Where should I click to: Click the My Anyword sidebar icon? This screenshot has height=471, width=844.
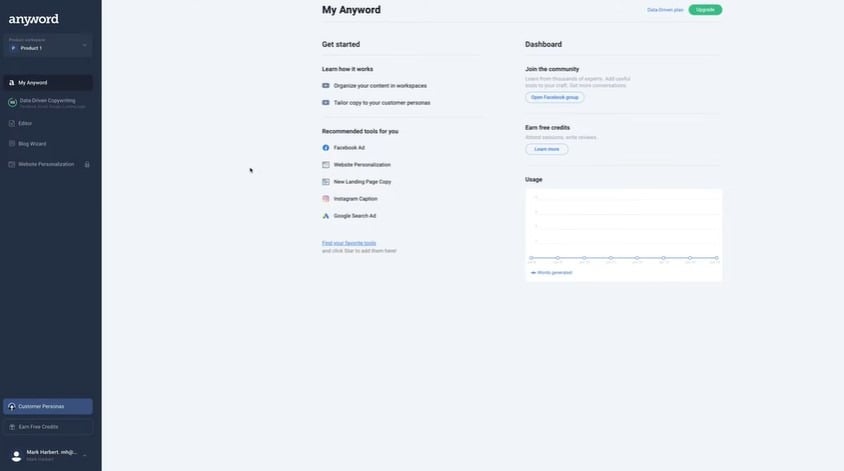[x=11, y=82]
